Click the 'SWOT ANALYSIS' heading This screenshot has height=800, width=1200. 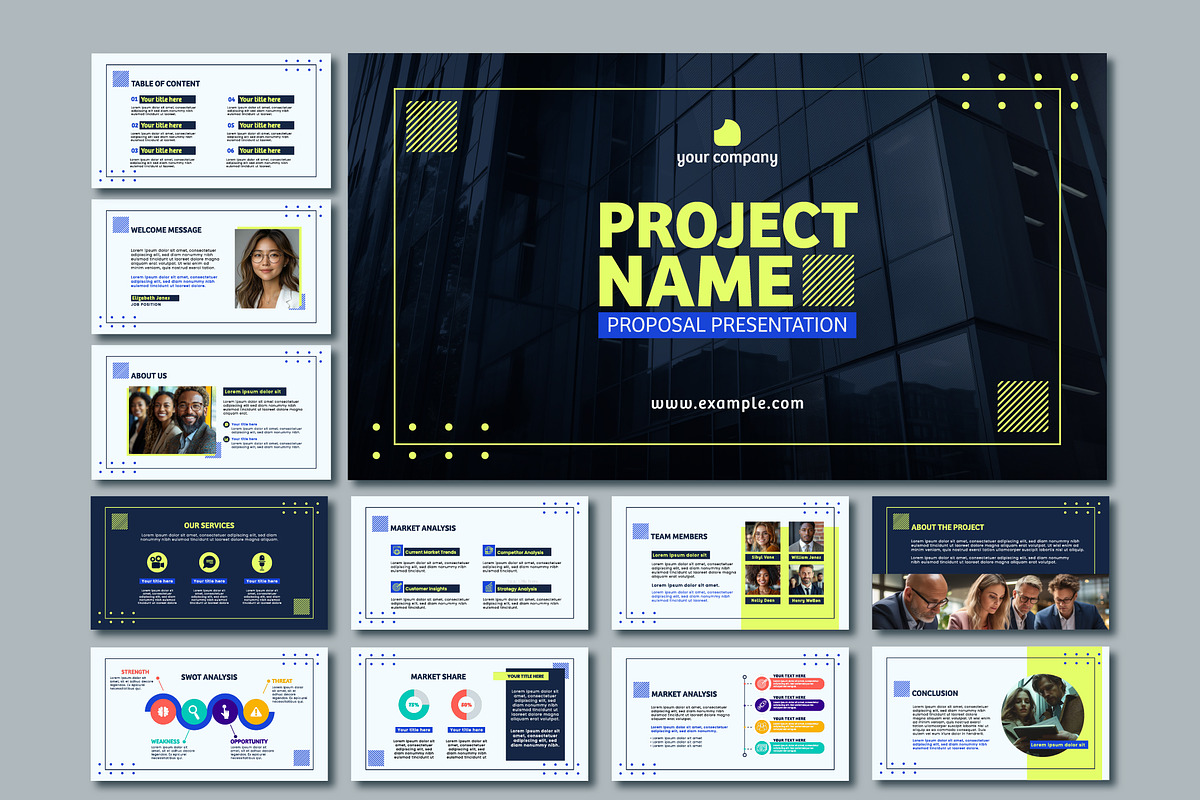209,677
